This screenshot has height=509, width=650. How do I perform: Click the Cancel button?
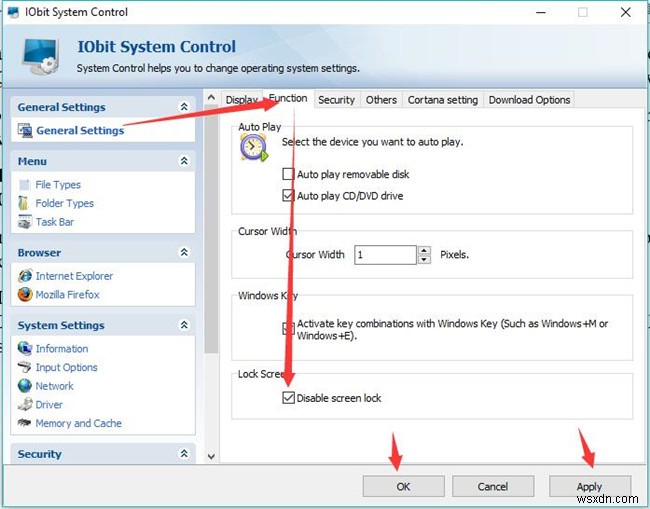tap(492, 486)
